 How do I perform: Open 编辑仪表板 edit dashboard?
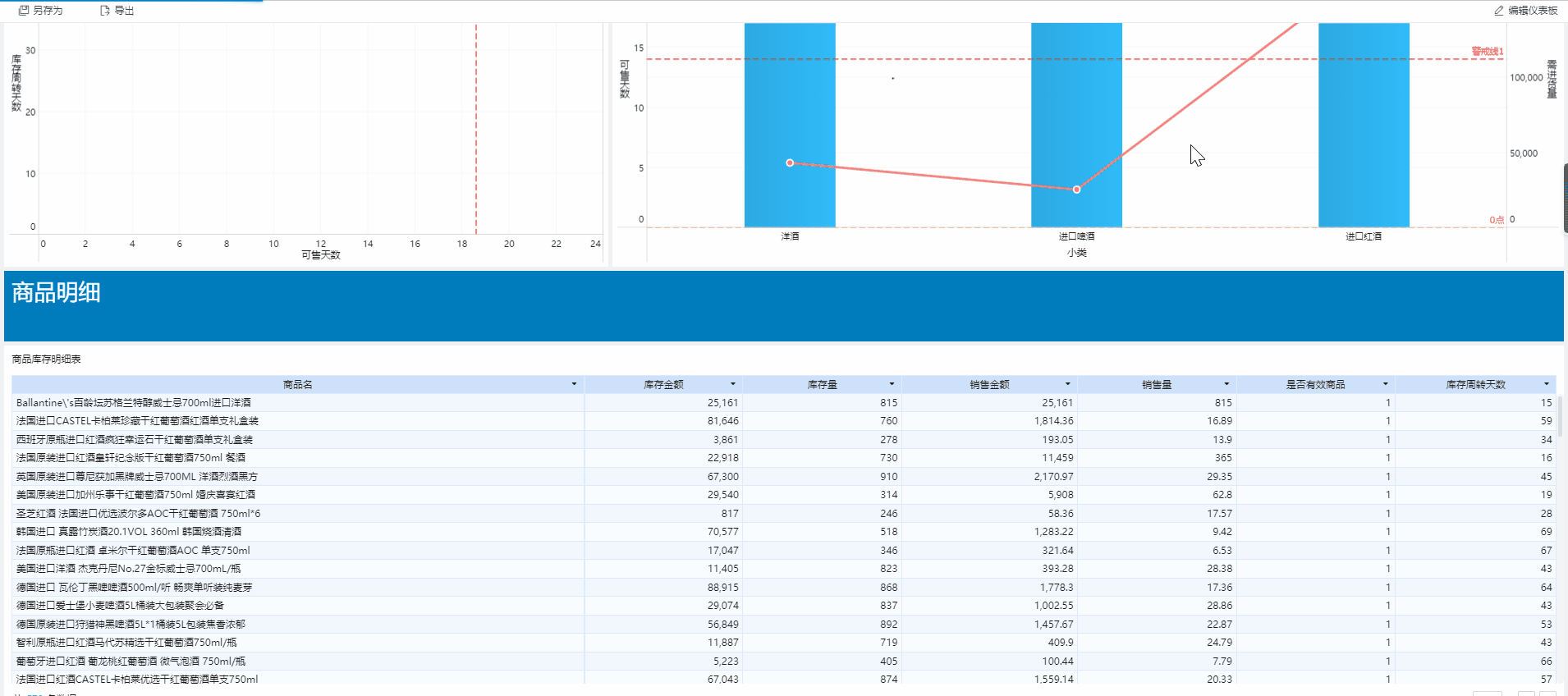tap(1526, 11)
